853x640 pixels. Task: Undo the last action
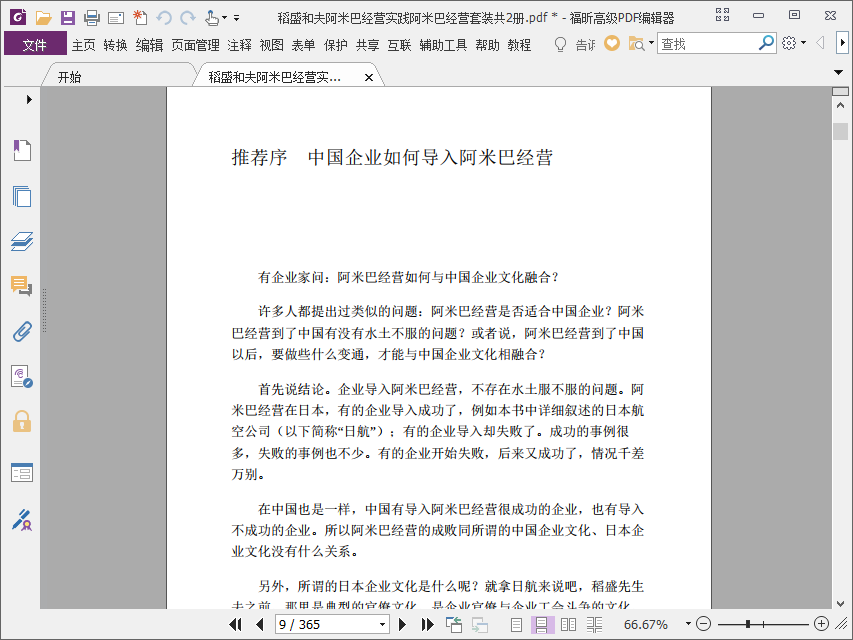point(164,18)
